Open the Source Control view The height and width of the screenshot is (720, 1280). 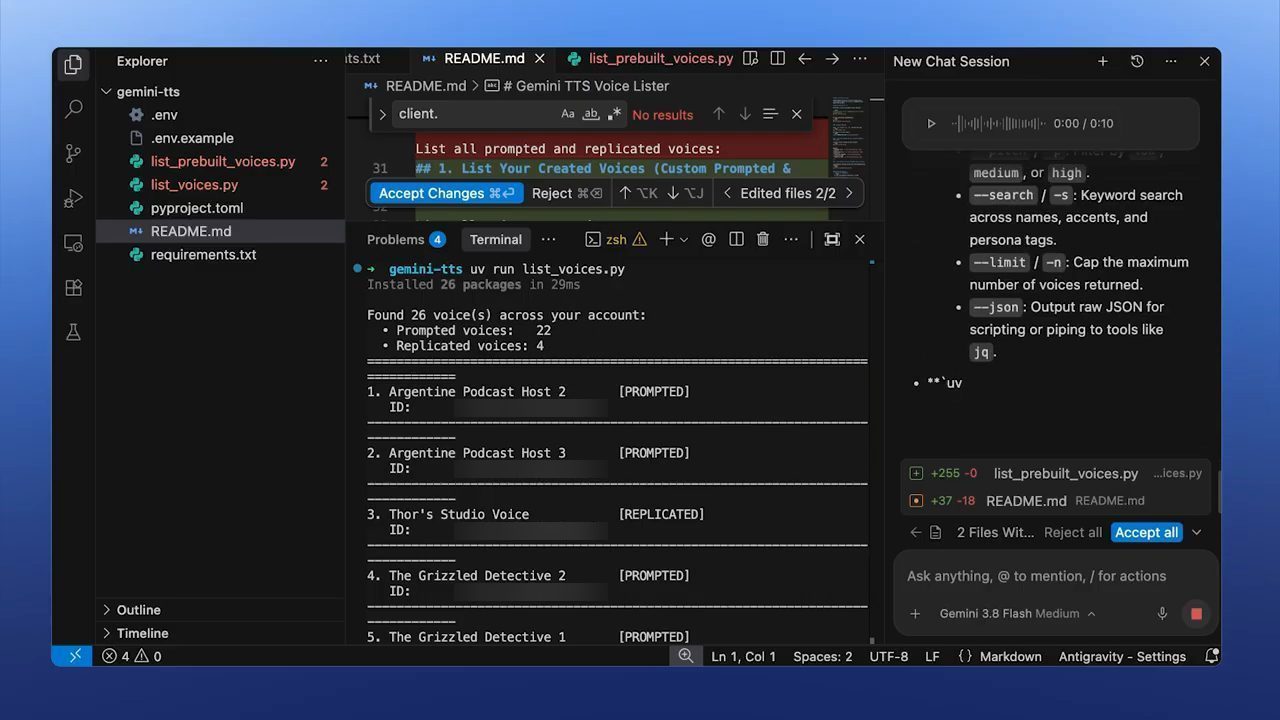pyautogui.click(x=73, y=154)
